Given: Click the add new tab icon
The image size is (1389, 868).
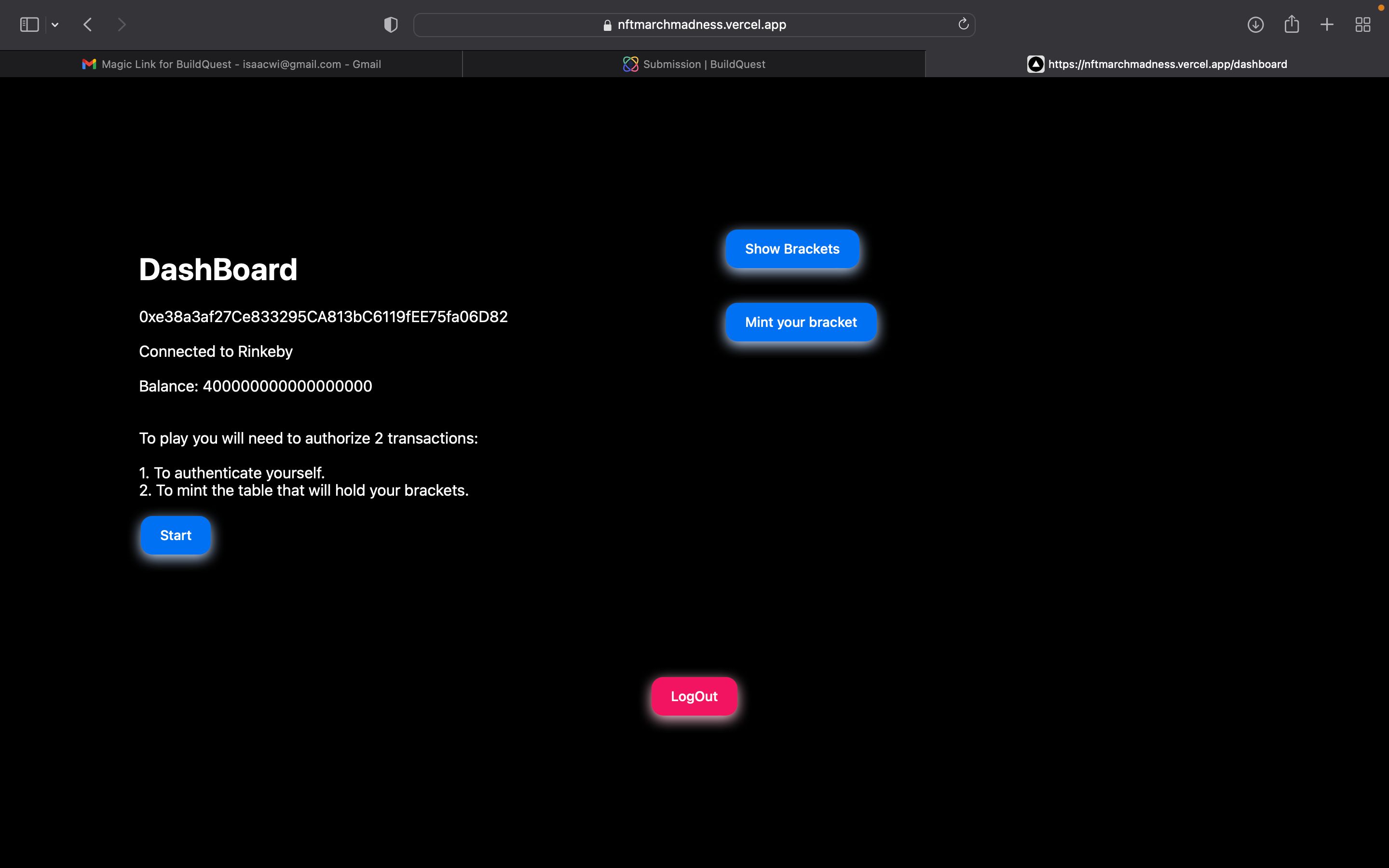Looking at the screenshot, I should [x=1327, y=24].
